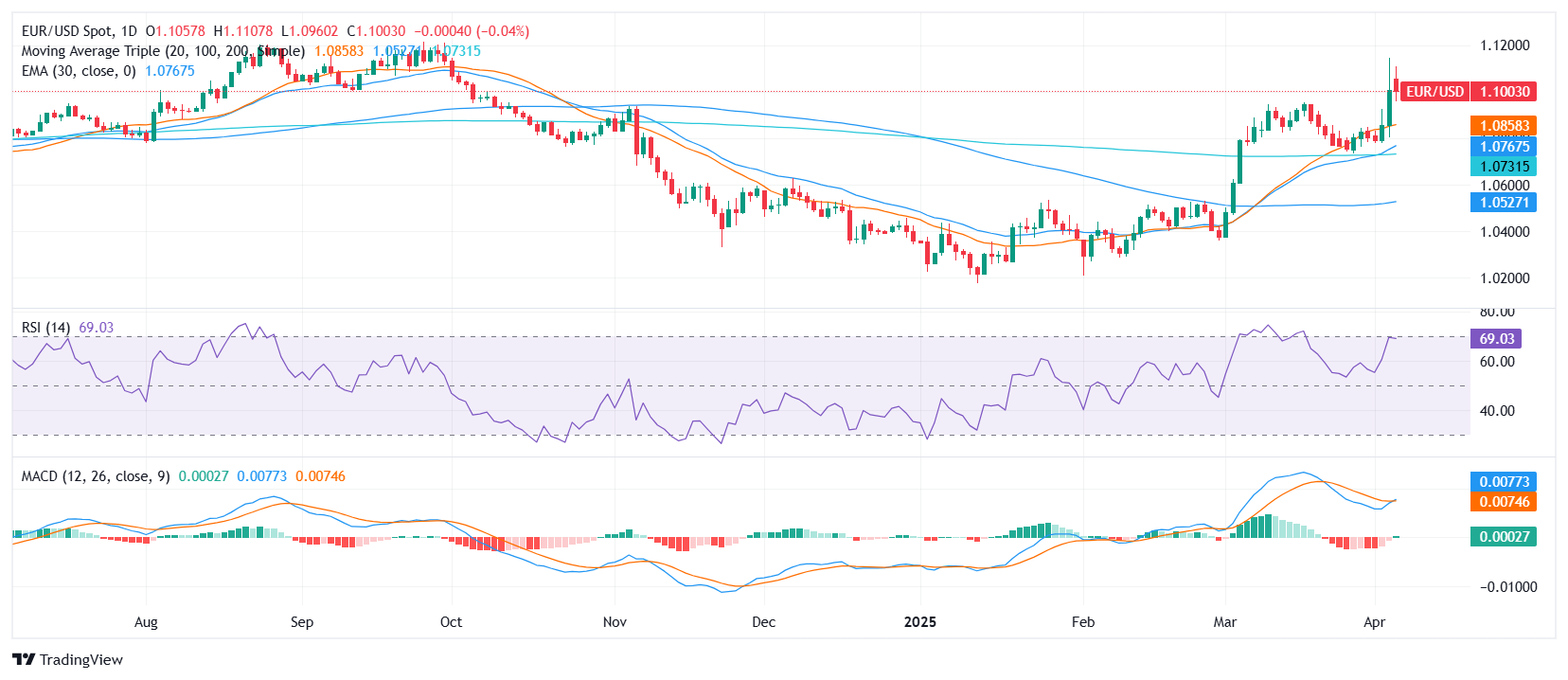Select the purple 69.03 RSI value label

pos(1496,339)
